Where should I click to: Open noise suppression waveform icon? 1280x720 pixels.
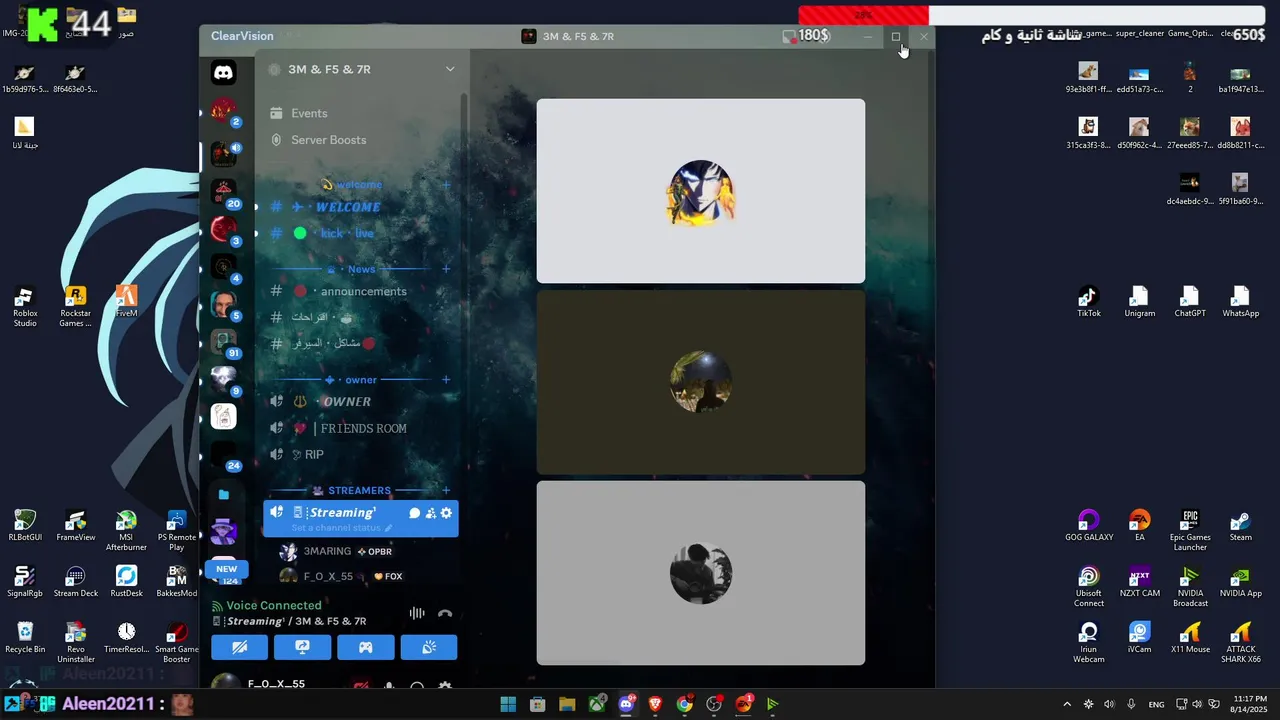point(417,613)
